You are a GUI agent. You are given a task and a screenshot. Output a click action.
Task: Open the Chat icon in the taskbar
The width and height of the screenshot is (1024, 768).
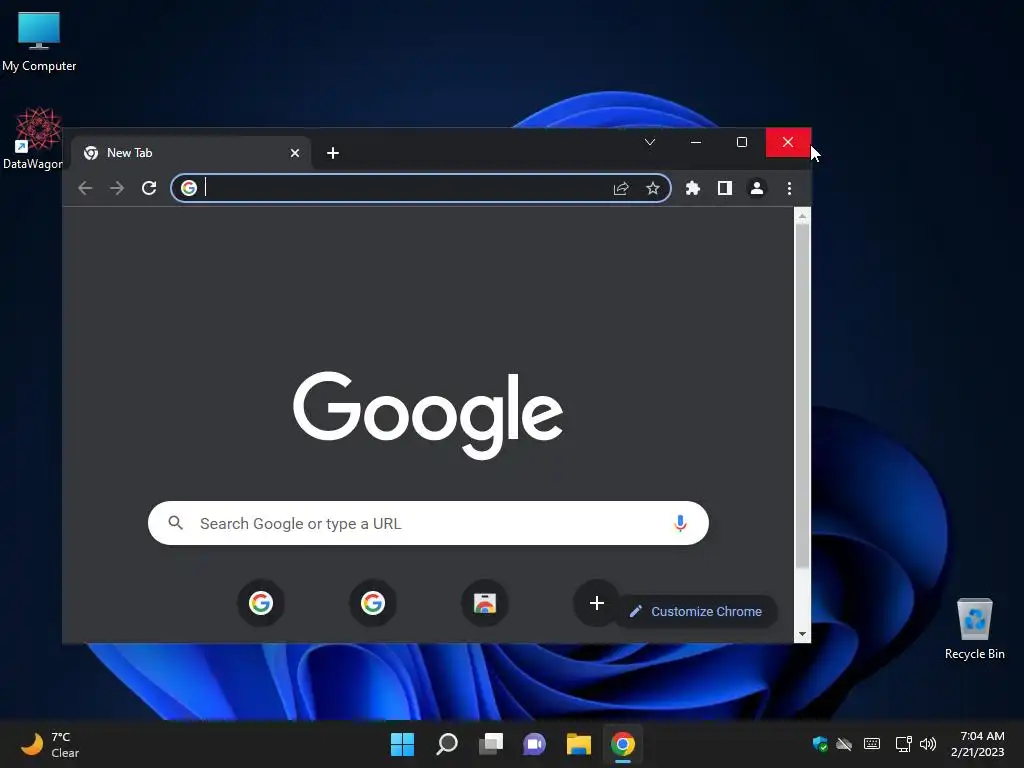(534, 744)
